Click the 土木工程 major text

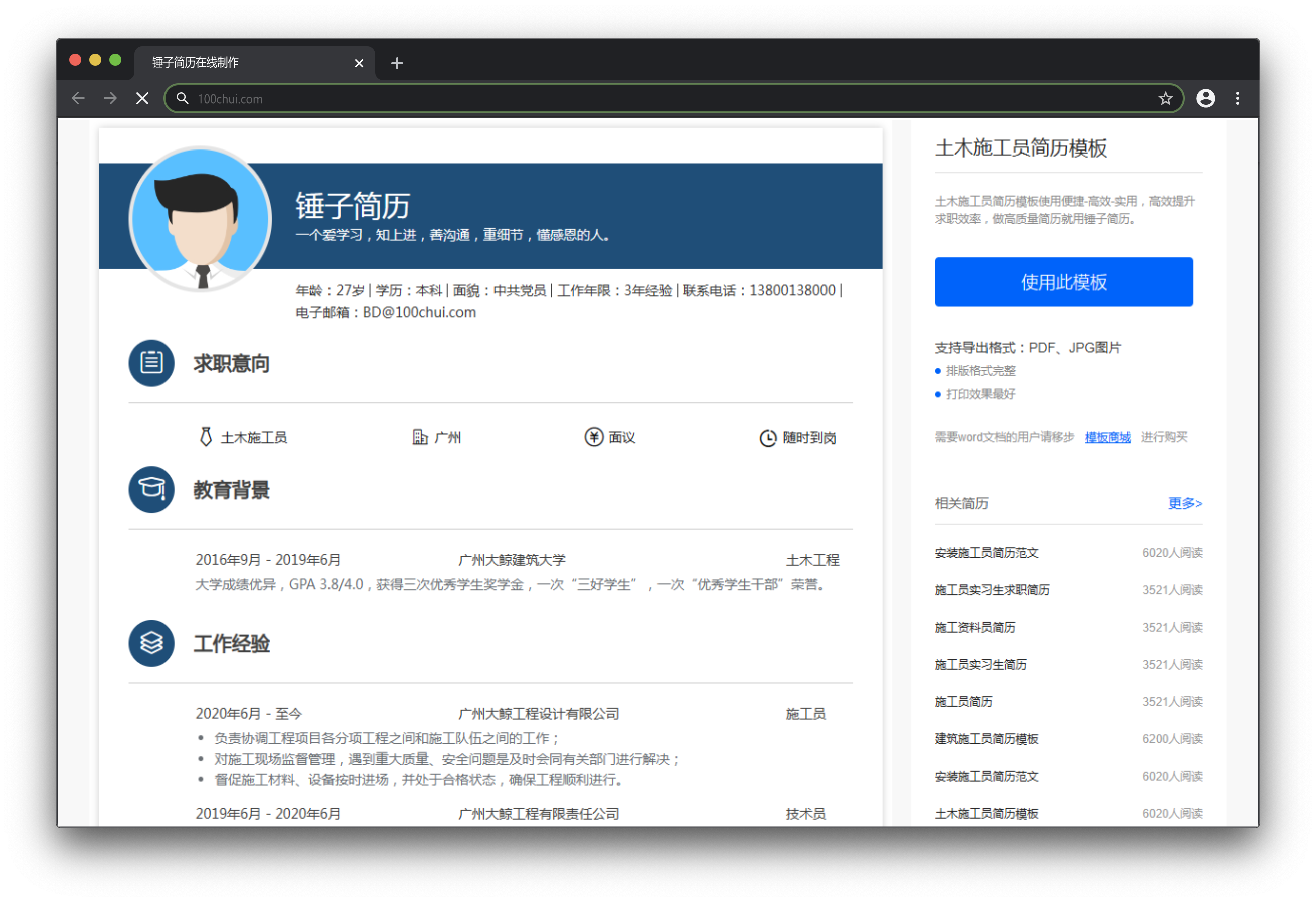[812, 560]
